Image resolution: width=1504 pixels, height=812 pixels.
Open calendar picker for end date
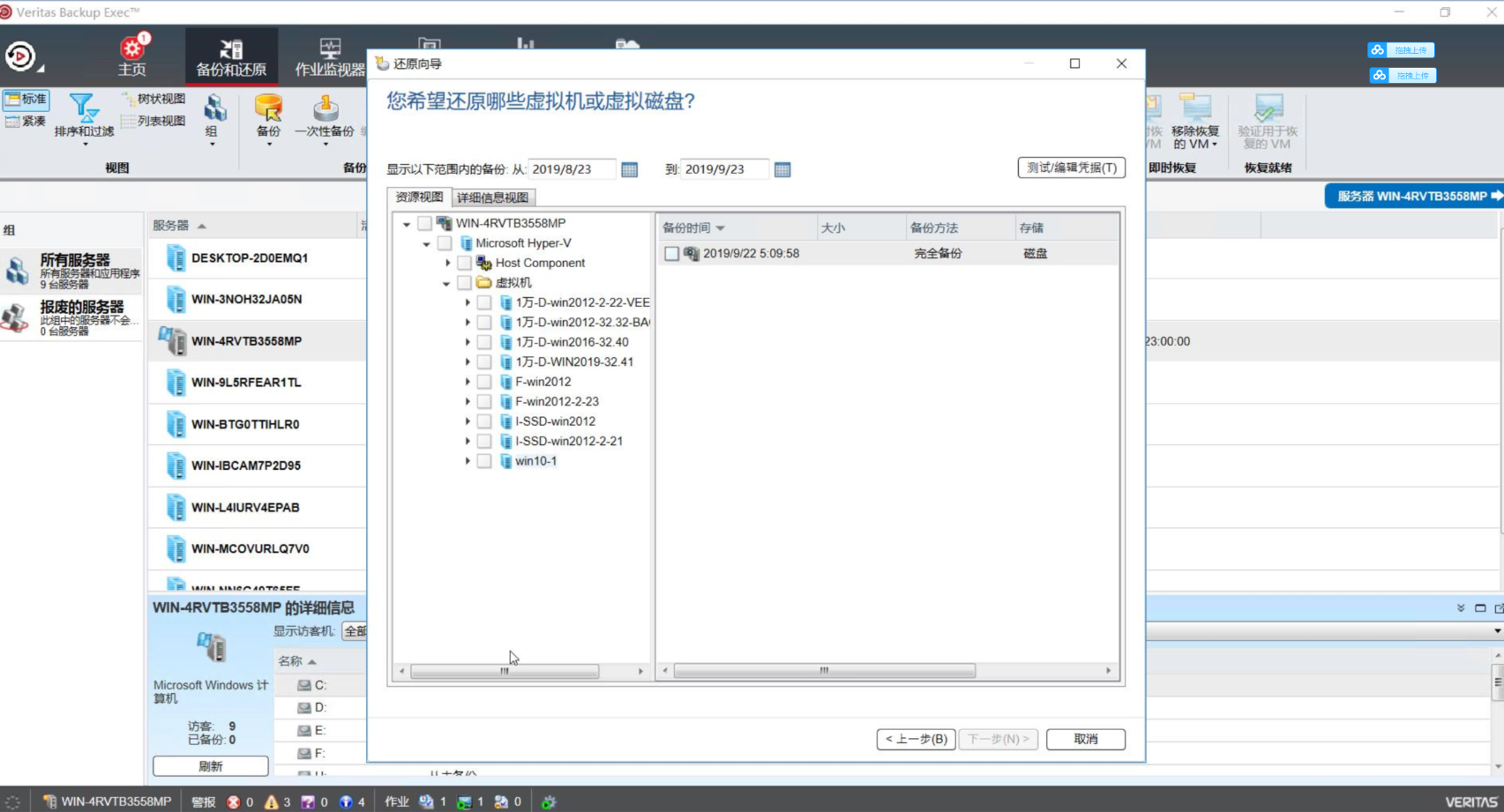[782, 169]
